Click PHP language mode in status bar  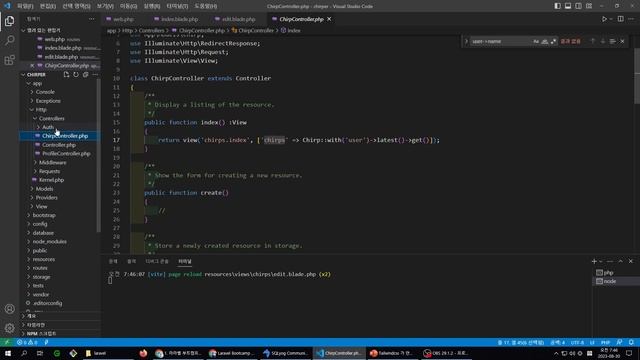(x=605, y=342)
